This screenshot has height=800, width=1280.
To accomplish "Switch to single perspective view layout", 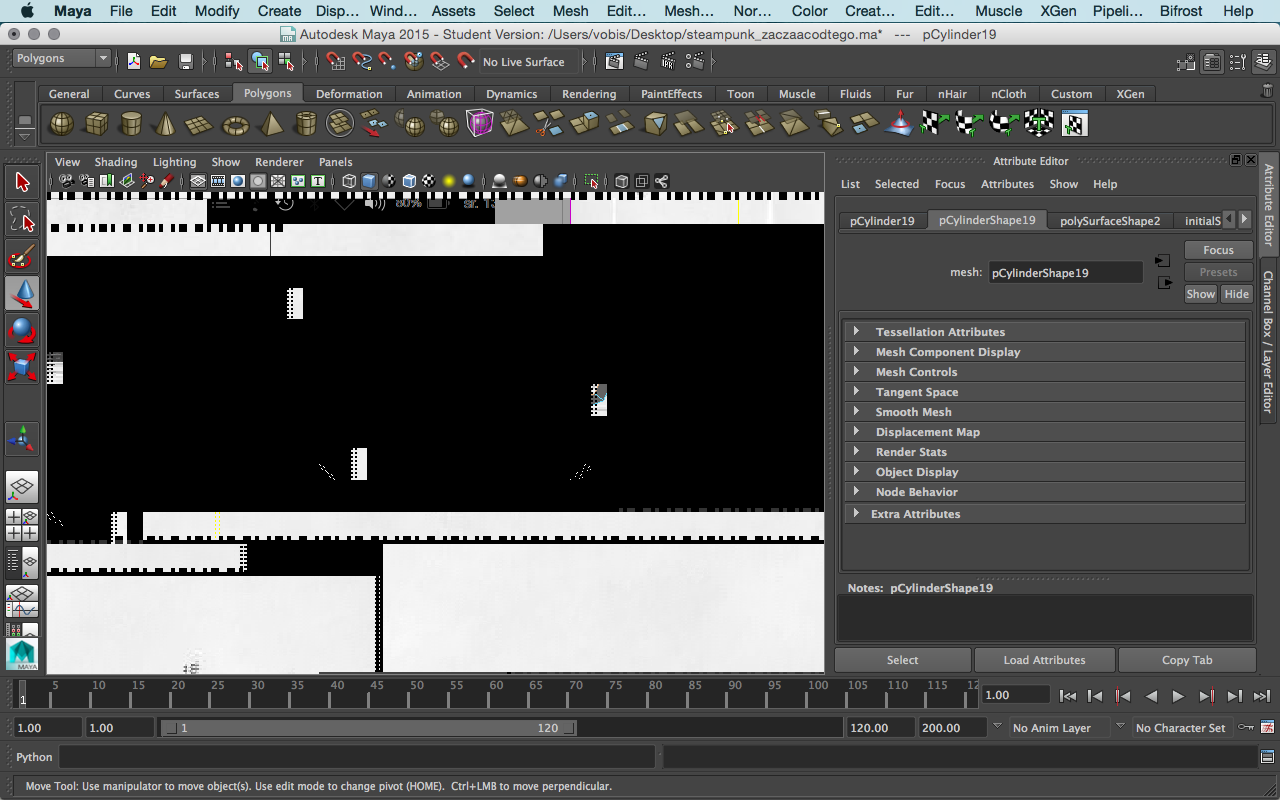I will pos(22,488).
